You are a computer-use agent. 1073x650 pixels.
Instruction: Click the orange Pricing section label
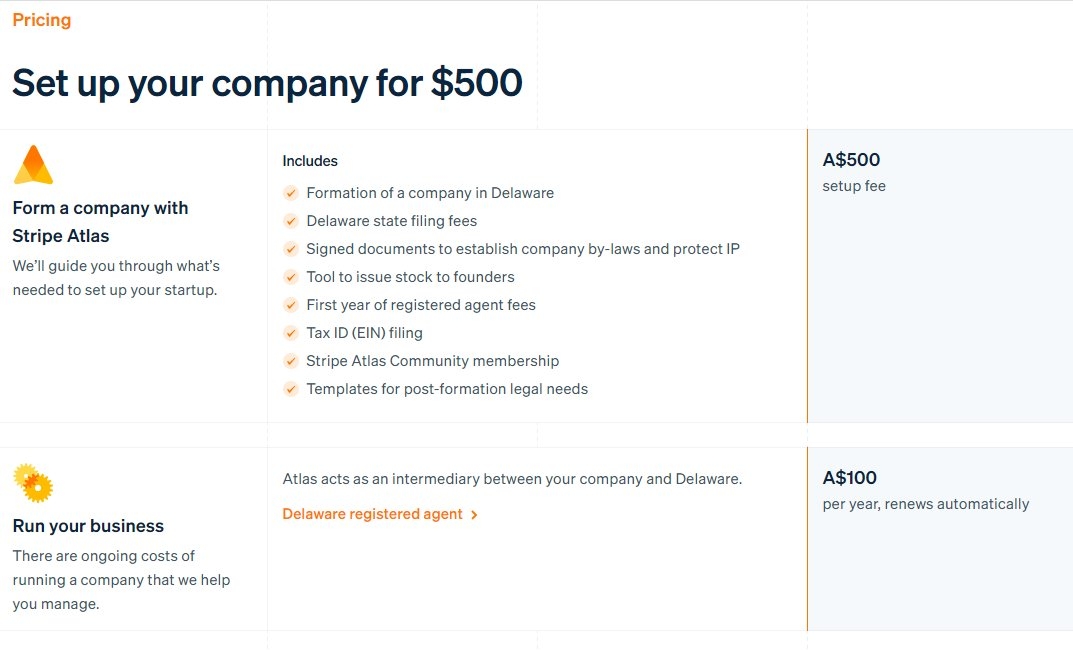(42, 20)
